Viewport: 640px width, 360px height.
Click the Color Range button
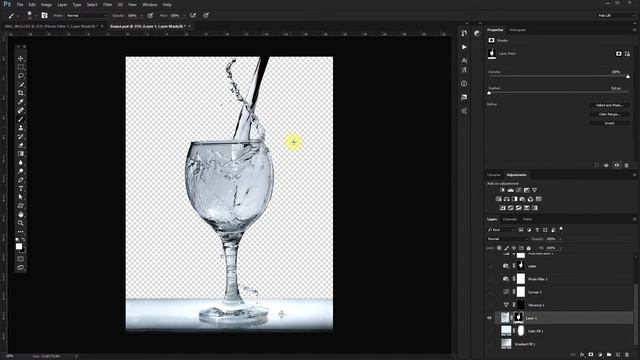pyautogui.click(x=609, y=114)
